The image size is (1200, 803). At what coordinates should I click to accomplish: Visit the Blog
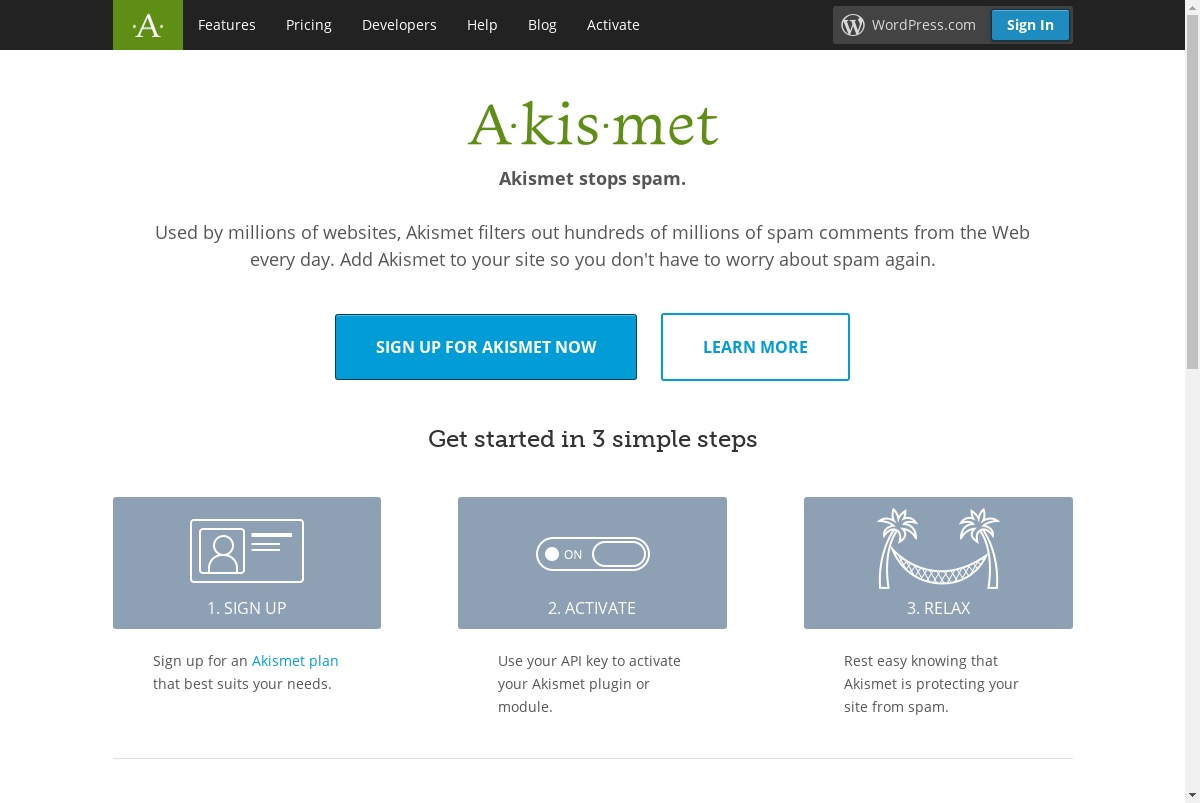(x=542, y=25)
